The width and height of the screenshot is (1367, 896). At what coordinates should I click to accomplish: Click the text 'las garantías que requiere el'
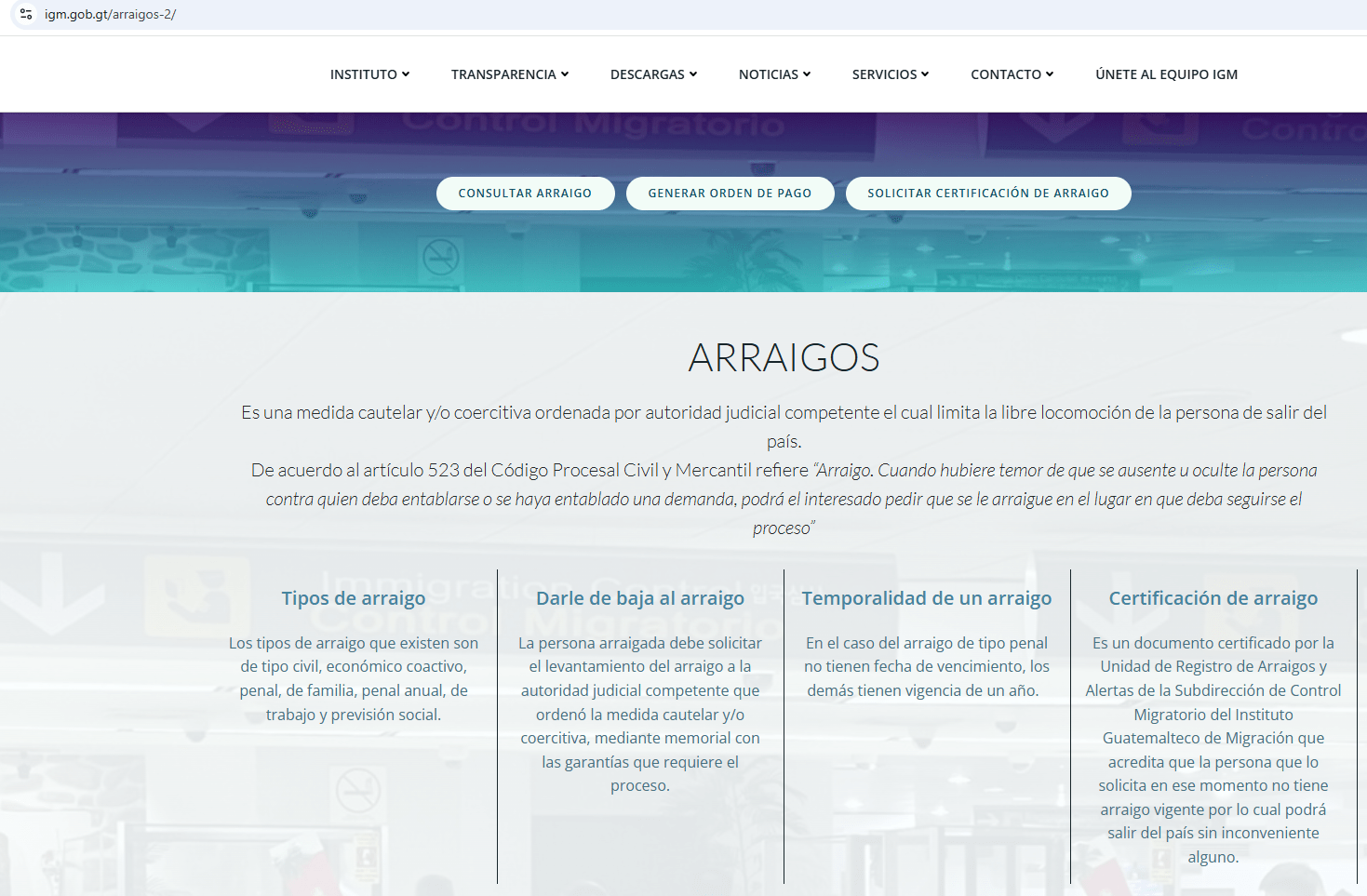coord(640,762)
